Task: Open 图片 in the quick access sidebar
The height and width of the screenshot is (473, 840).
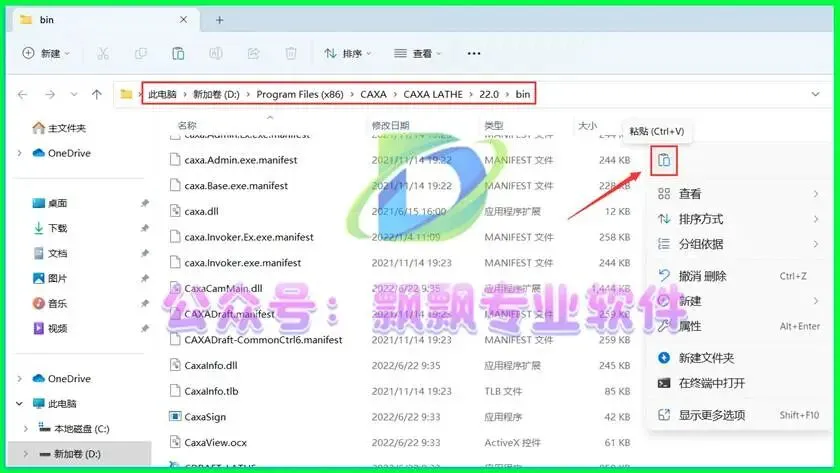Action: [x=50, y=279]
